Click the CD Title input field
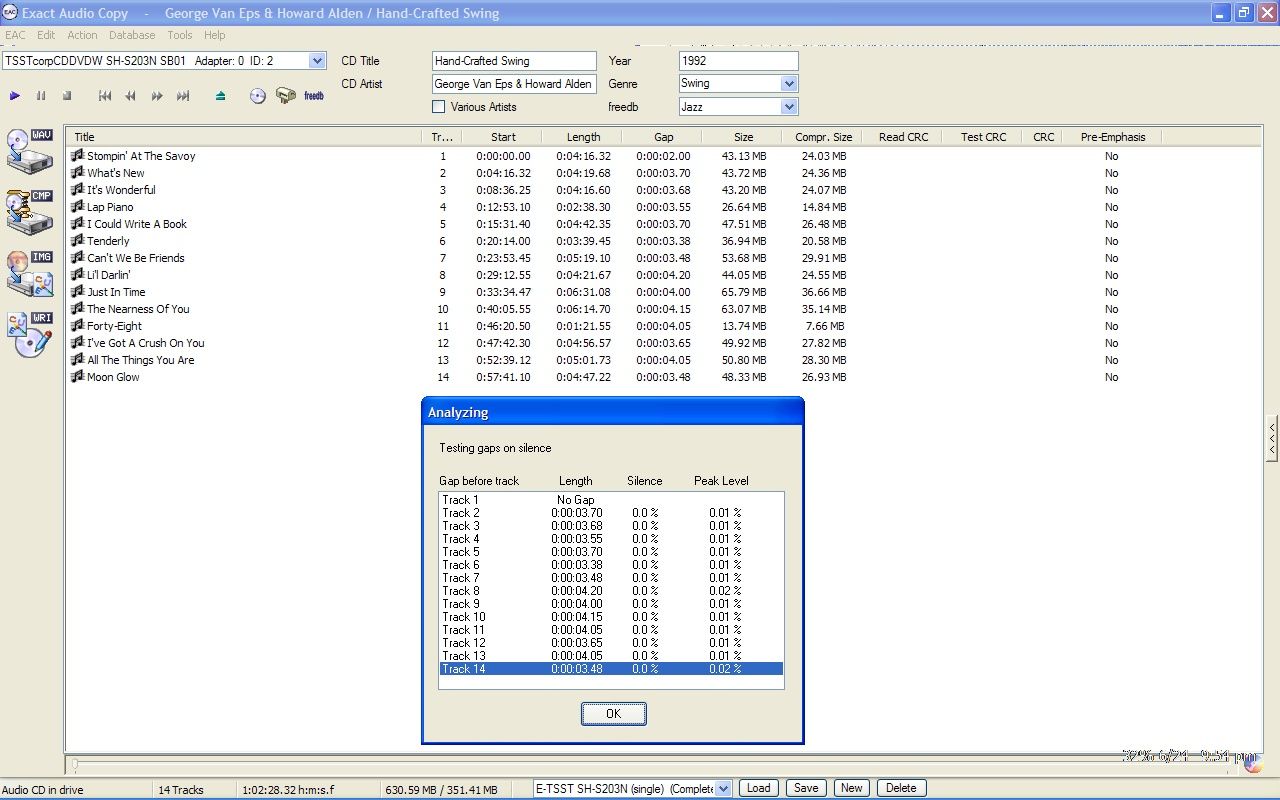This screenshot has width=1280, height=800. (514, 61)
